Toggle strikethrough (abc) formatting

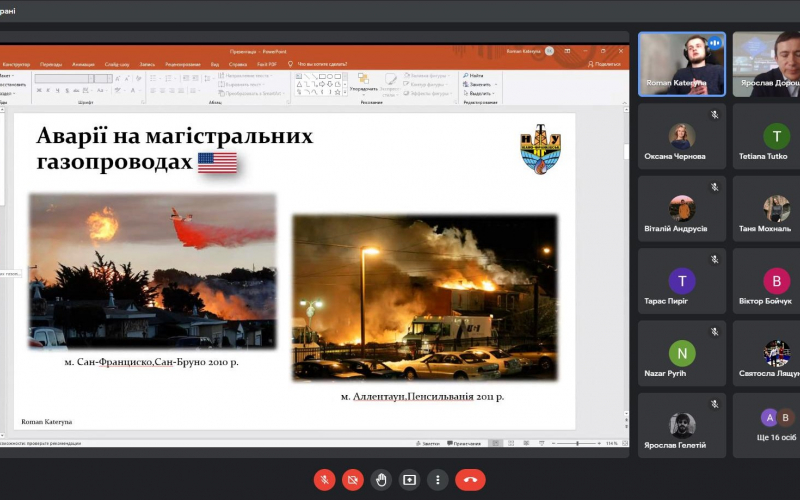(76, 90)
